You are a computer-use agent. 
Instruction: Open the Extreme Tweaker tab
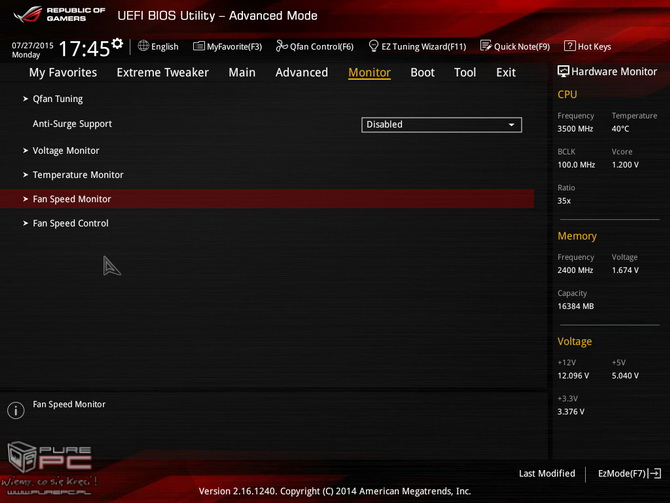[162, 73]
